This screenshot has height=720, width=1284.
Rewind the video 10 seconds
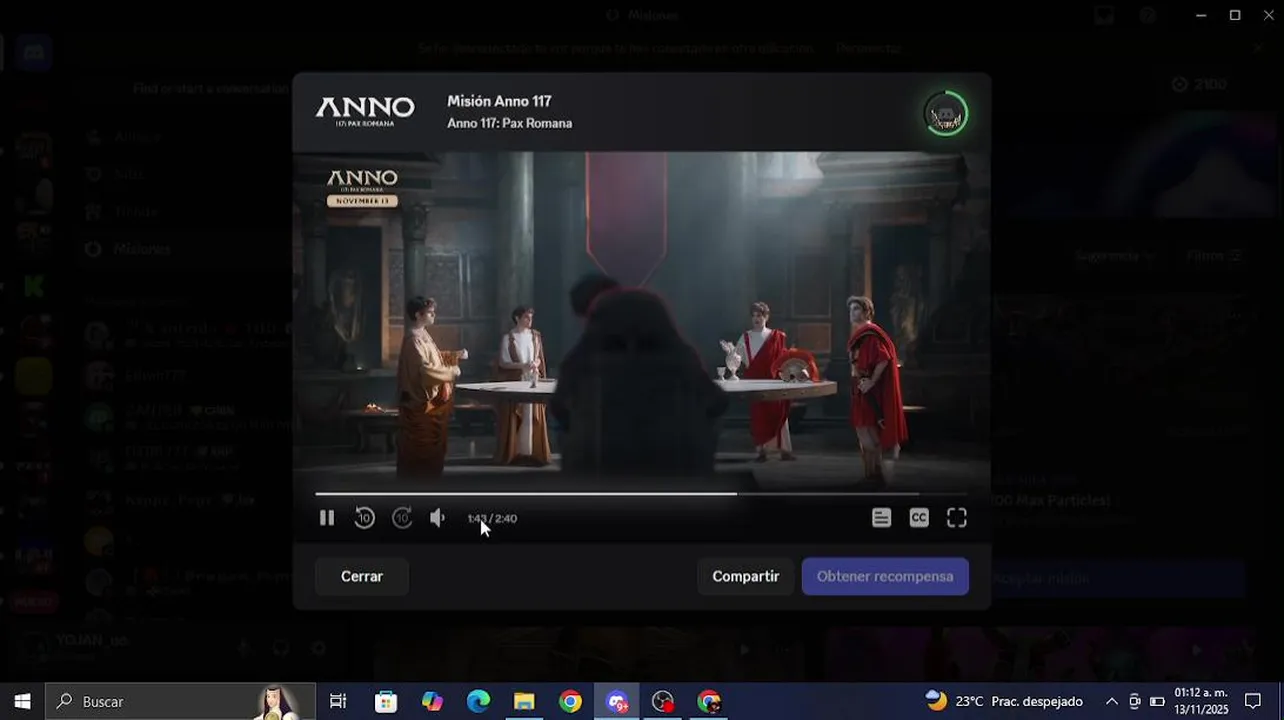365,518
